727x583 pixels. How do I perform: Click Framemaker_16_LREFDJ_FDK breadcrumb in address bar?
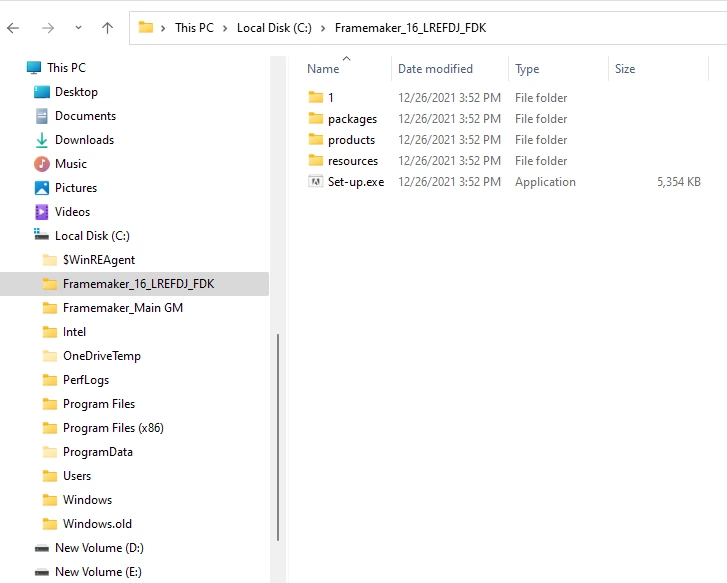coord(410,28)
